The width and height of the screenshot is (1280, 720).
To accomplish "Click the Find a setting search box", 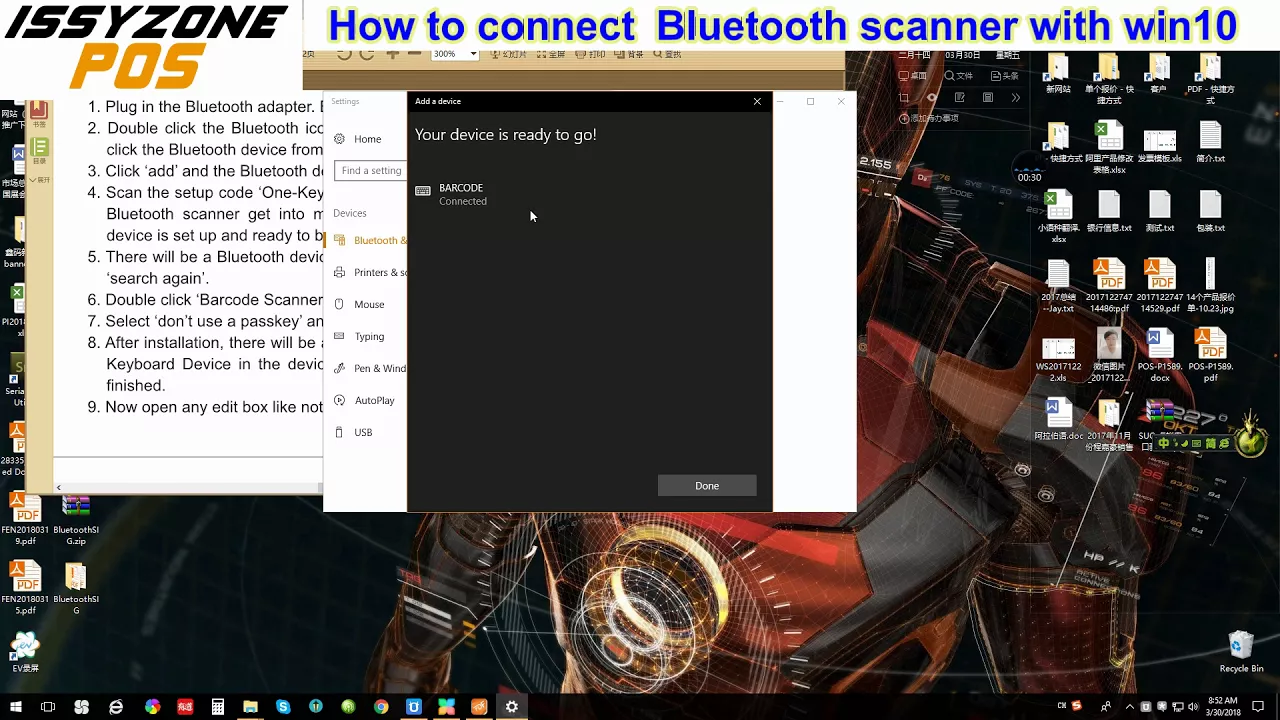I will 371,171.
